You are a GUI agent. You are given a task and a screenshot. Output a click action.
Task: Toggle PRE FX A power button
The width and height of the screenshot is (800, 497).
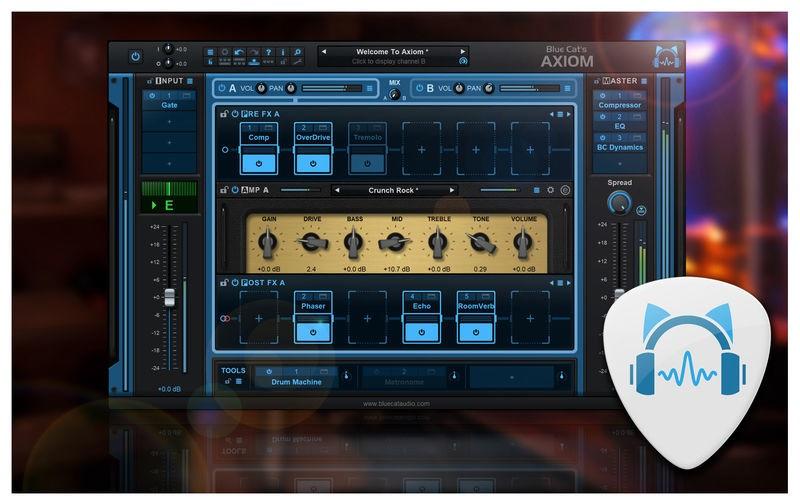[235, 114]
